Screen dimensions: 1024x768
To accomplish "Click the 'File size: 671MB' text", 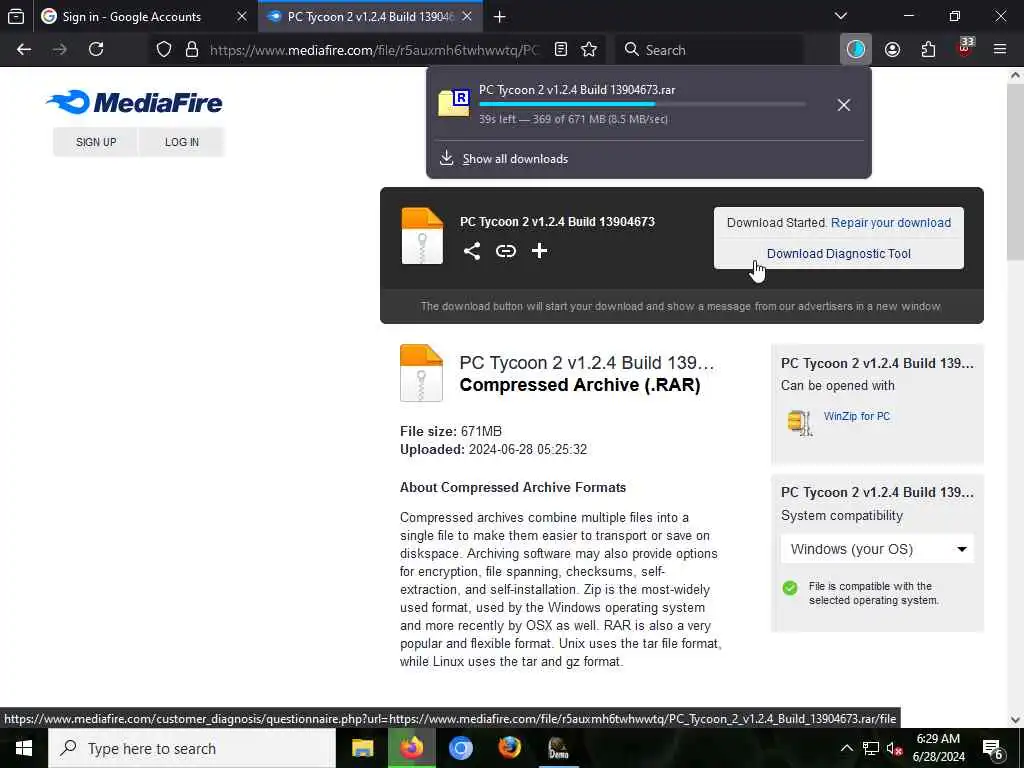I will pyautogui.click(x=451, y=431).
